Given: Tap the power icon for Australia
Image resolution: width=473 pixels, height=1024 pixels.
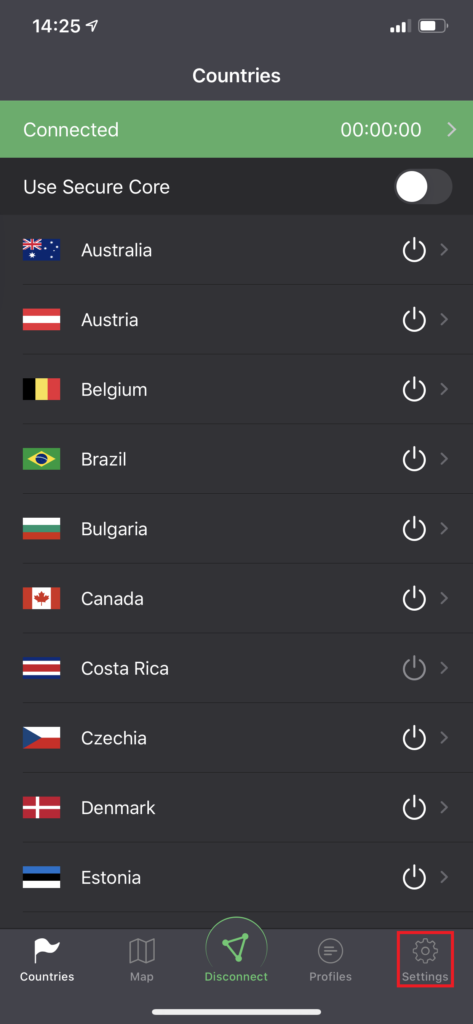Looking at the screenshot, I should (414, 250).
